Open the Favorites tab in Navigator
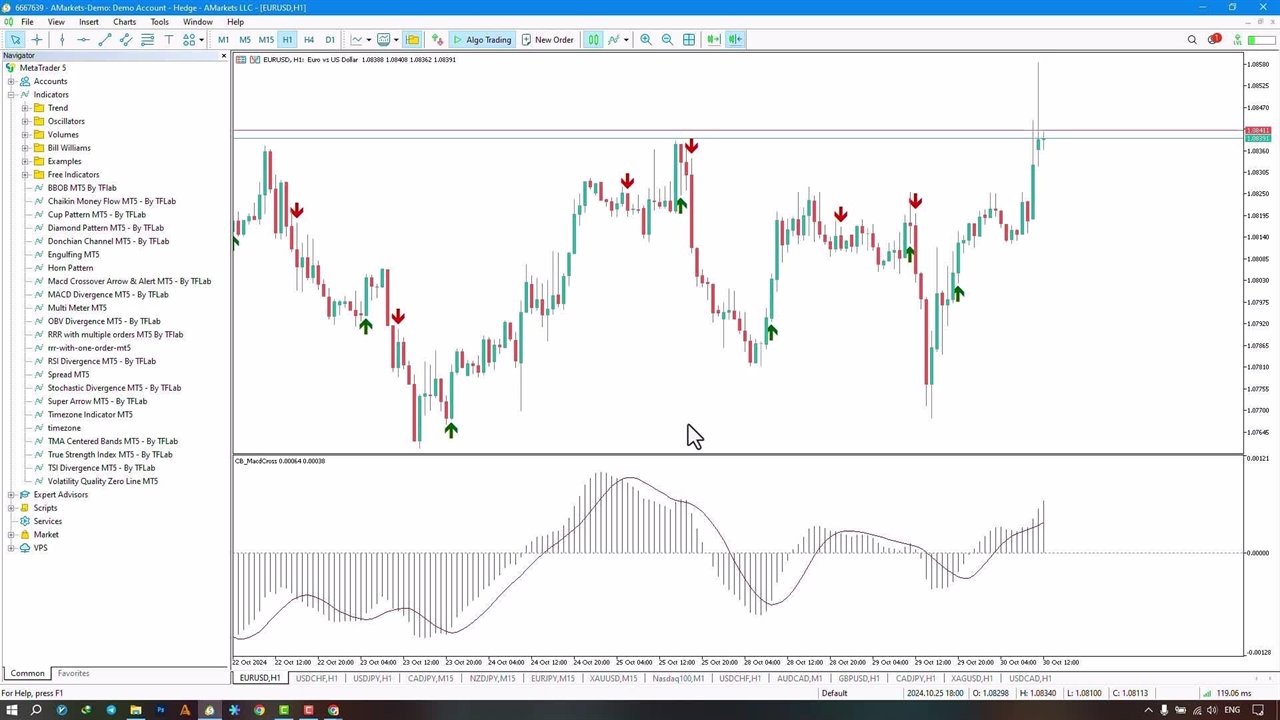 (73, 673)
